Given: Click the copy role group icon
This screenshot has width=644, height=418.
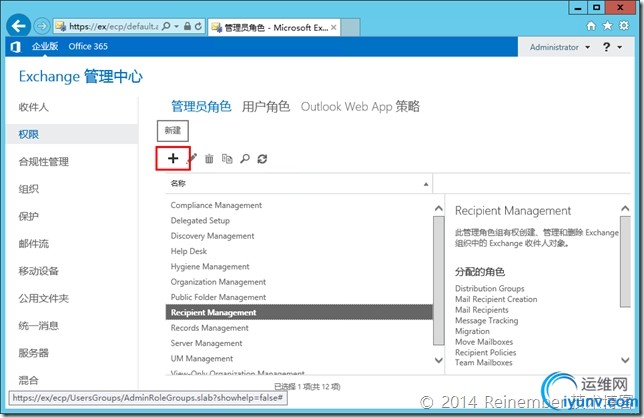Looking at the screenshot, I should [227, 158].
